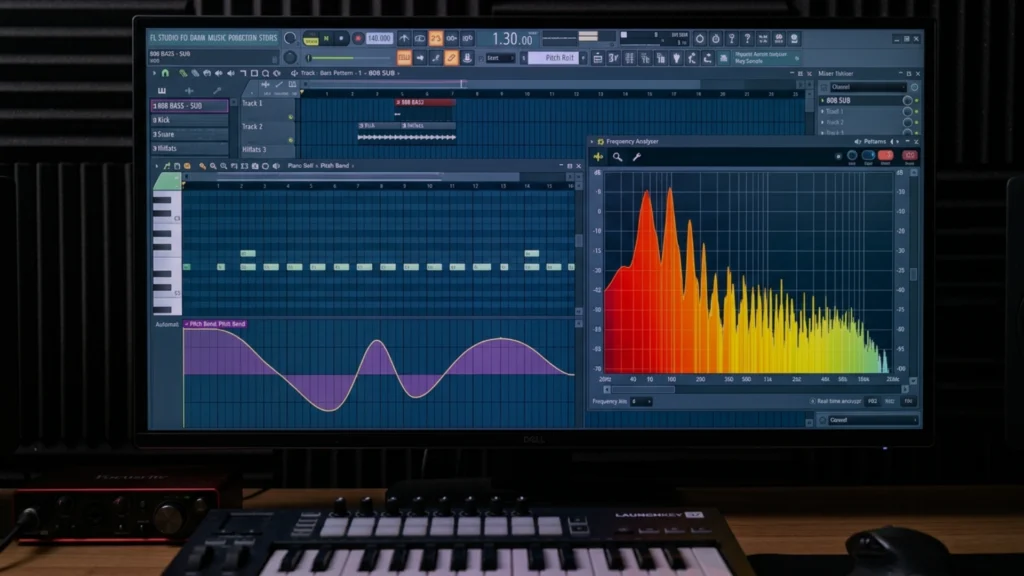
Task: Select the Hiflats channel
Action: pos(189,148)
